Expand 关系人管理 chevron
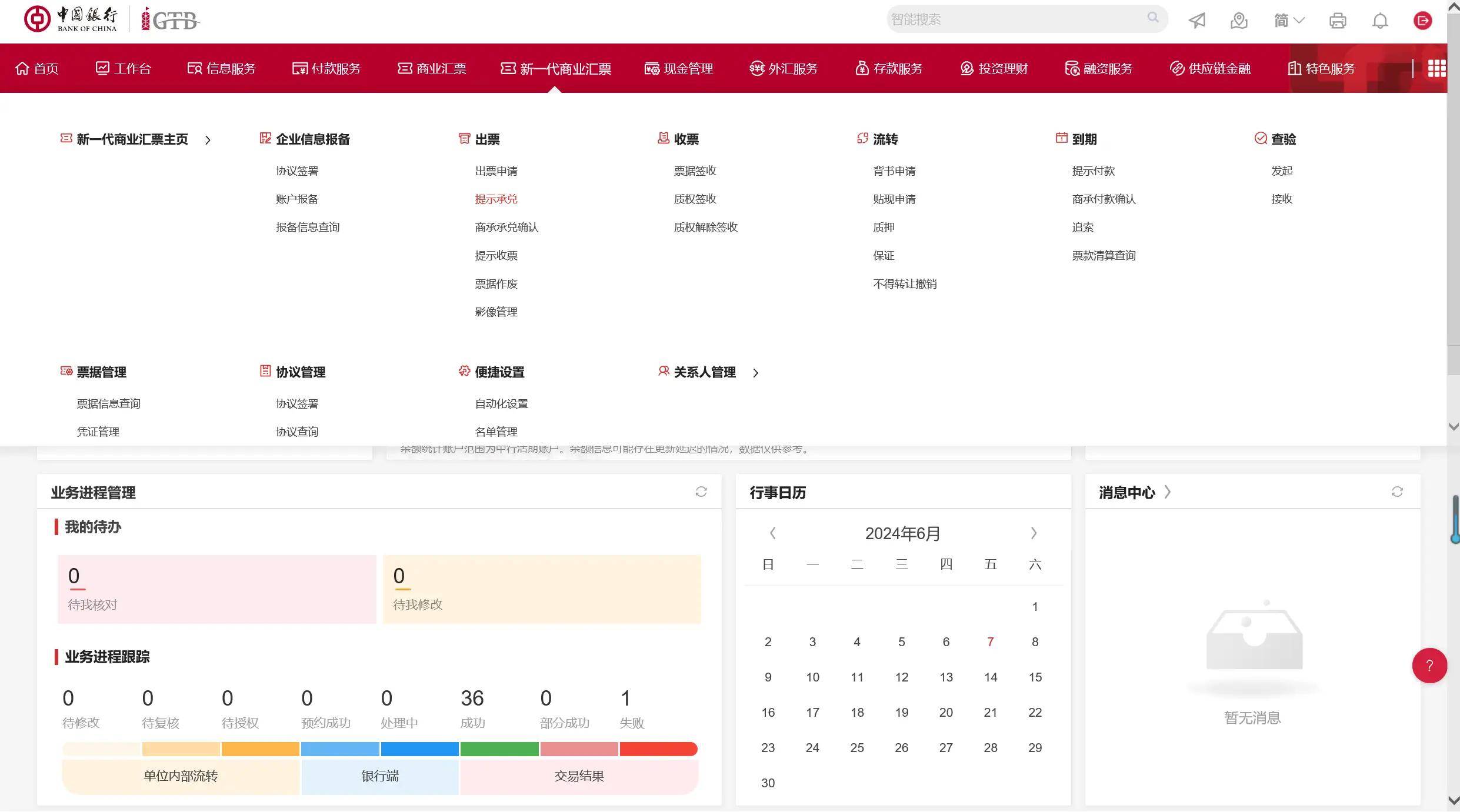Viewport: 1460px width, 812px height. tap(756, 373)
